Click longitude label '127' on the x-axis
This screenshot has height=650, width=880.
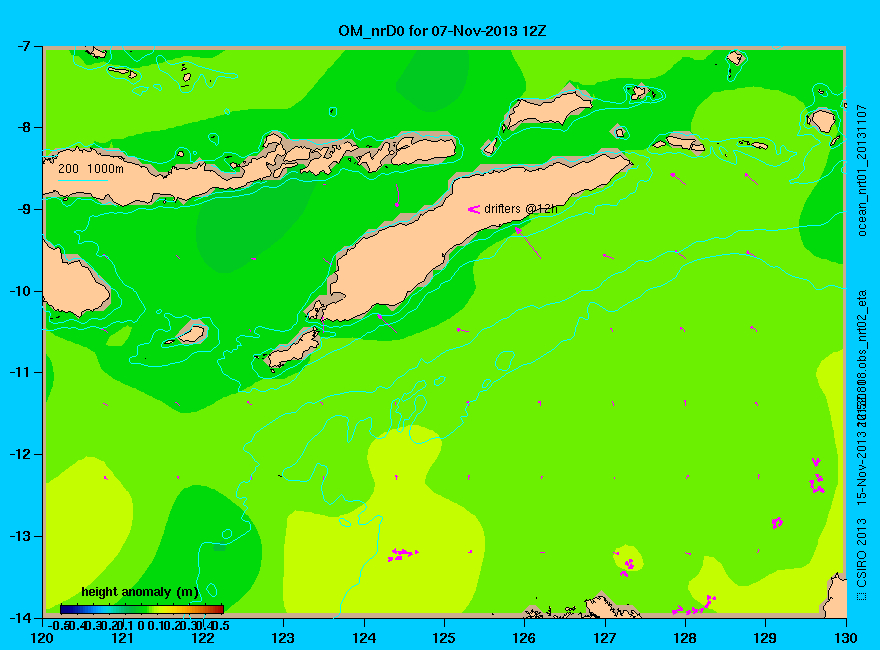604,638
